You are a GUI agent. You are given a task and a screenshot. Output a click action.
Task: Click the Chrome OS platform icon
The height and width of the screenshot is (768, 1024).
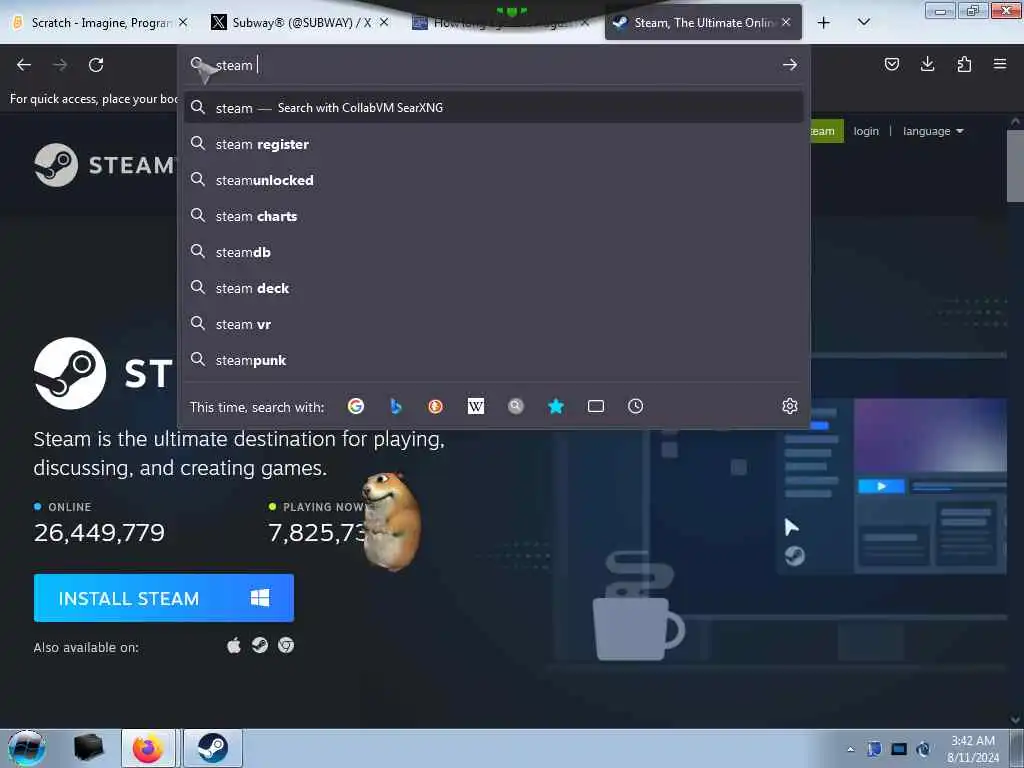pos(286,646)
